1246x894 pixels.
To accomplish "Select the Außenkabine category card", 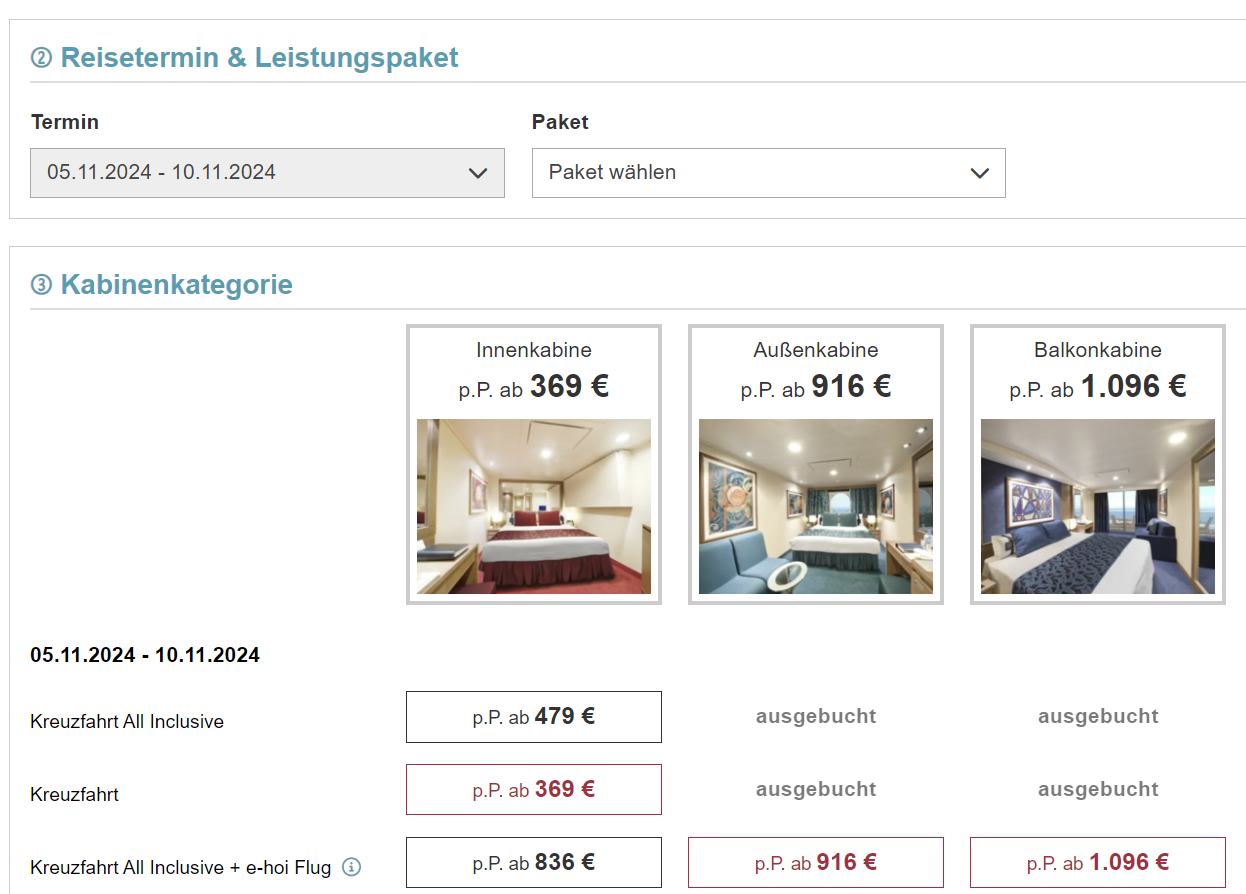I will 816,464.
